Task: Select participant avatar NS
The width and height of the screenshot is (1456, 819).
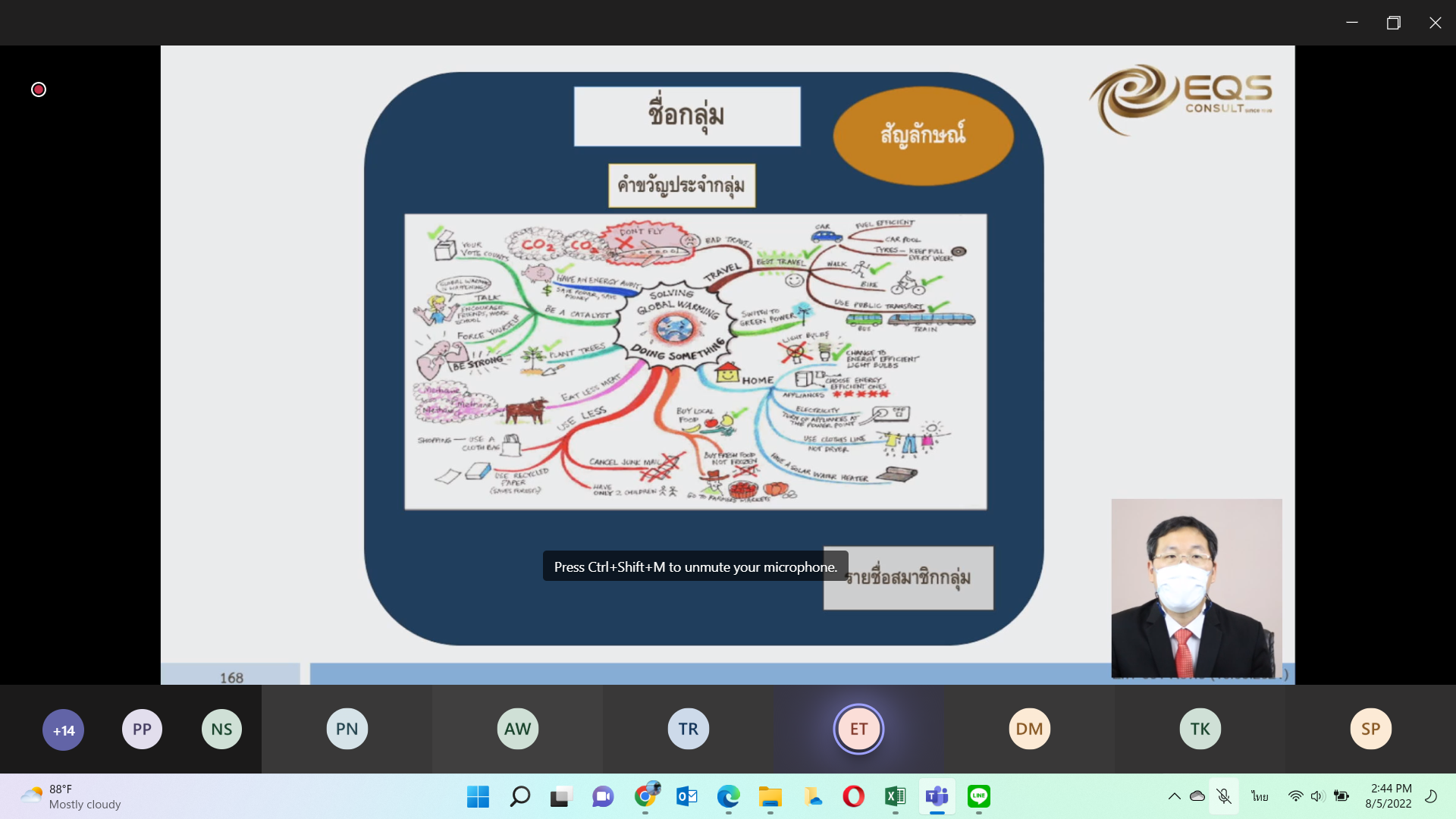Action: pyautogui.click(x=221, y=729)
